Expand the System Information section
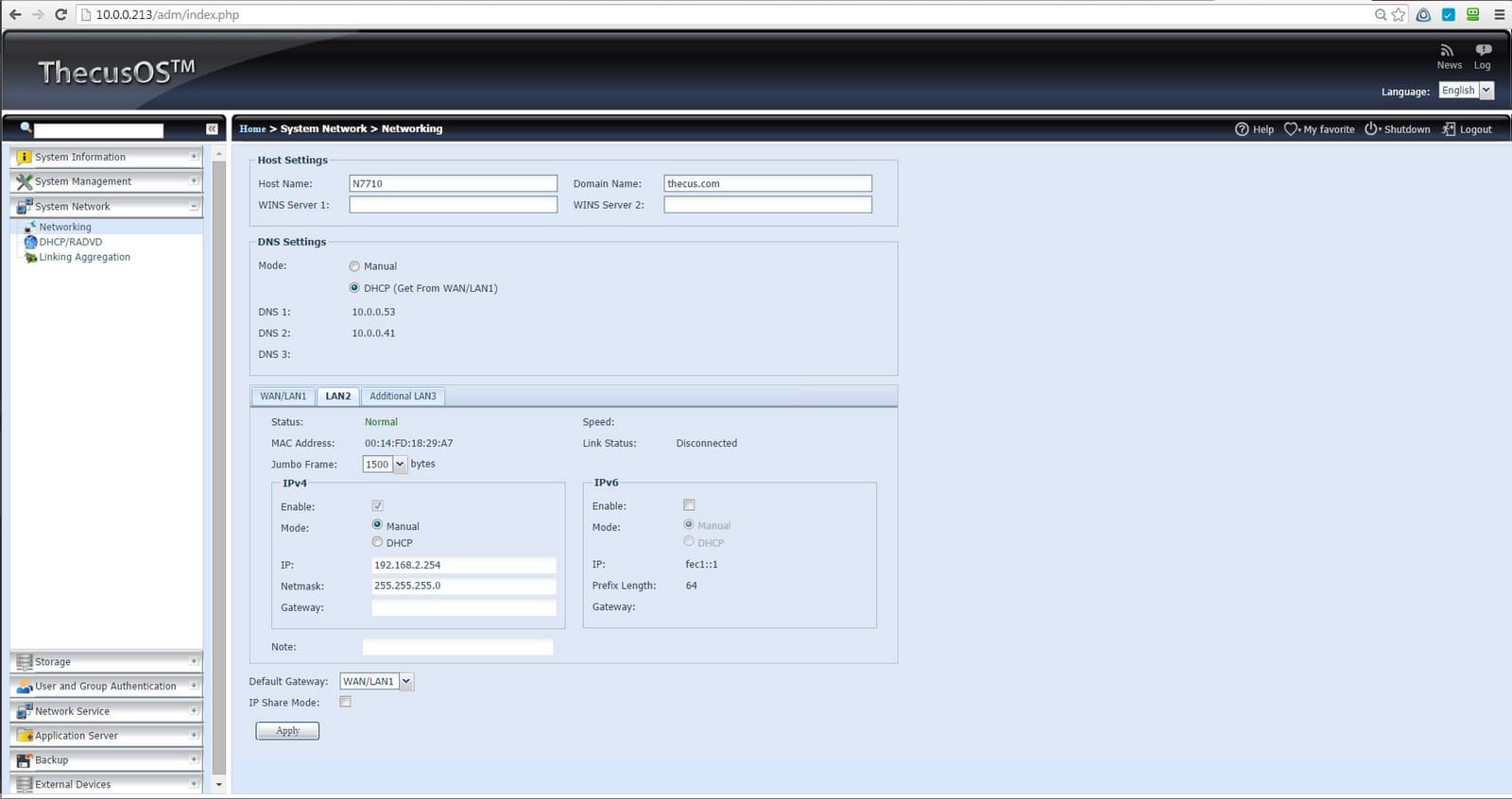 click(x=194, y=157)
